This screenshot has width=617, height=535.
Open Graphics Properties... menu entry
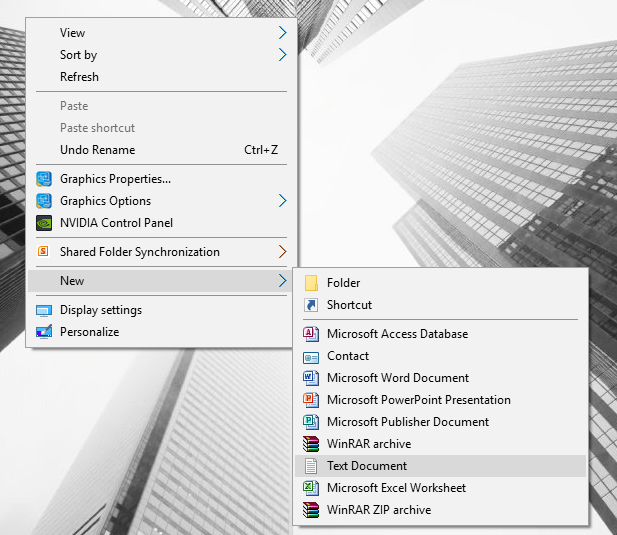click(x=161, y=179)
